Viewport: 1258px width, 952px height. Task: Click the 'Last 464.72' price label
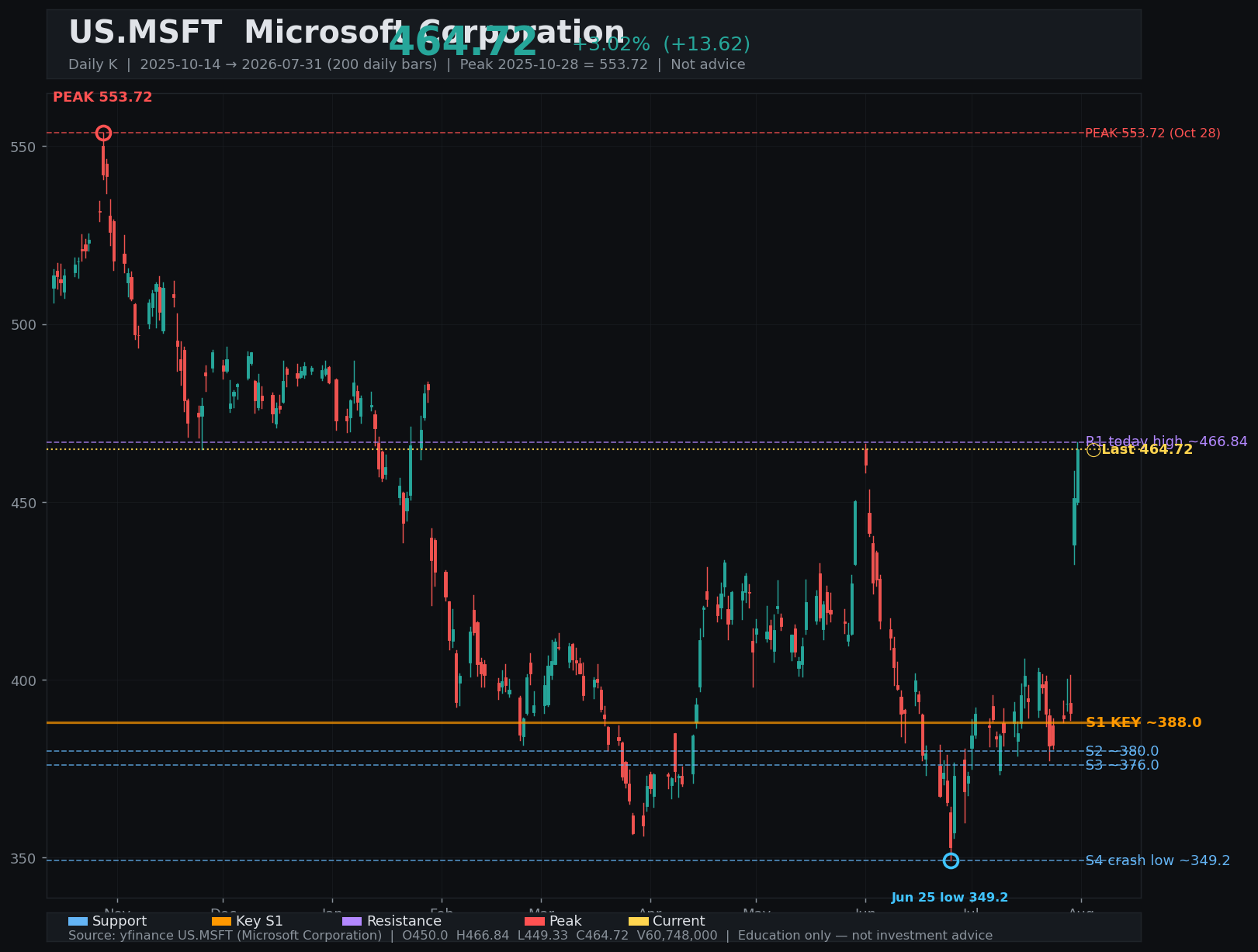tap(1147, 450)
